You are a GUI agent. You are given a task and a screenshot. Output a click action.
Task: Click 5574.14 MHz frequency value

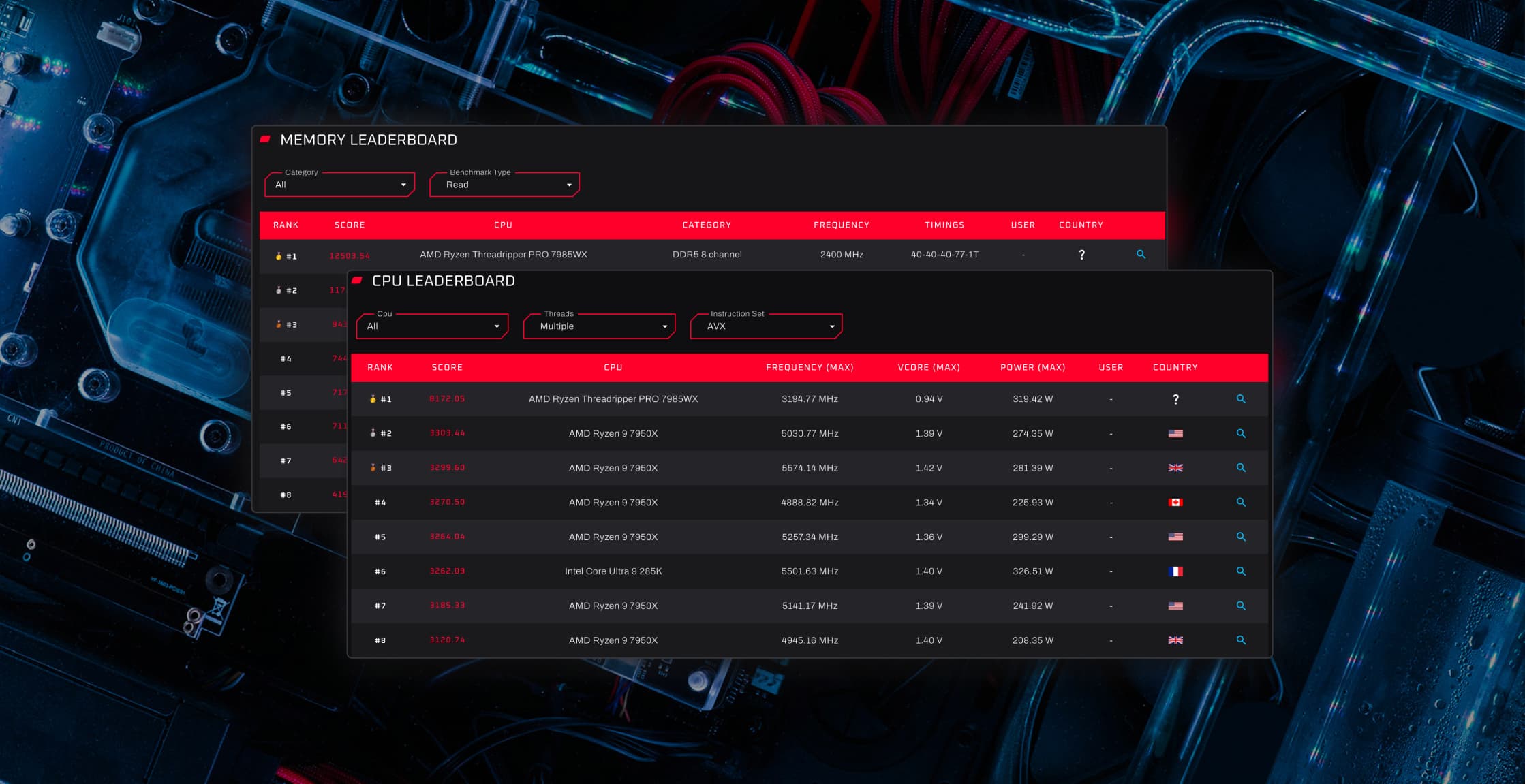click(810, 468)
